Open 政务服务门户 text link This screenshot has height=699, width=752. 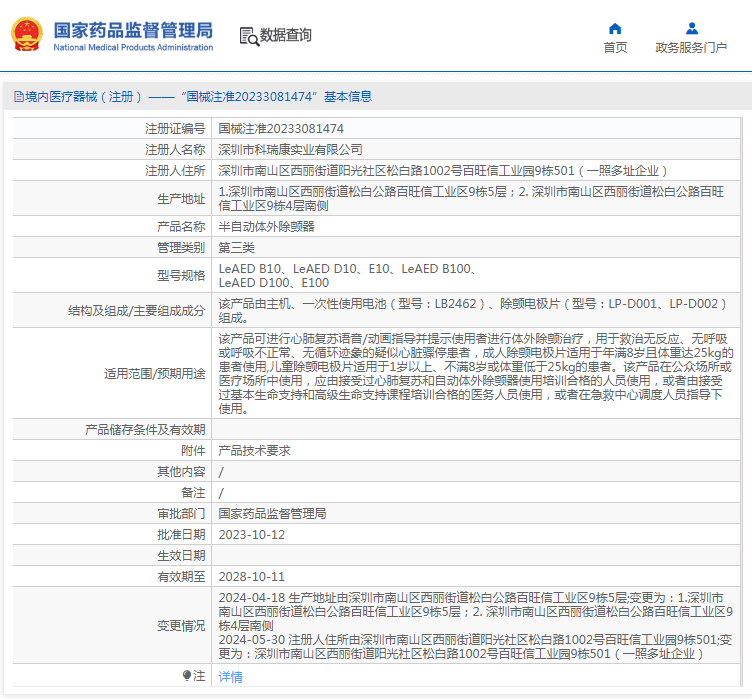coord(691,47)
